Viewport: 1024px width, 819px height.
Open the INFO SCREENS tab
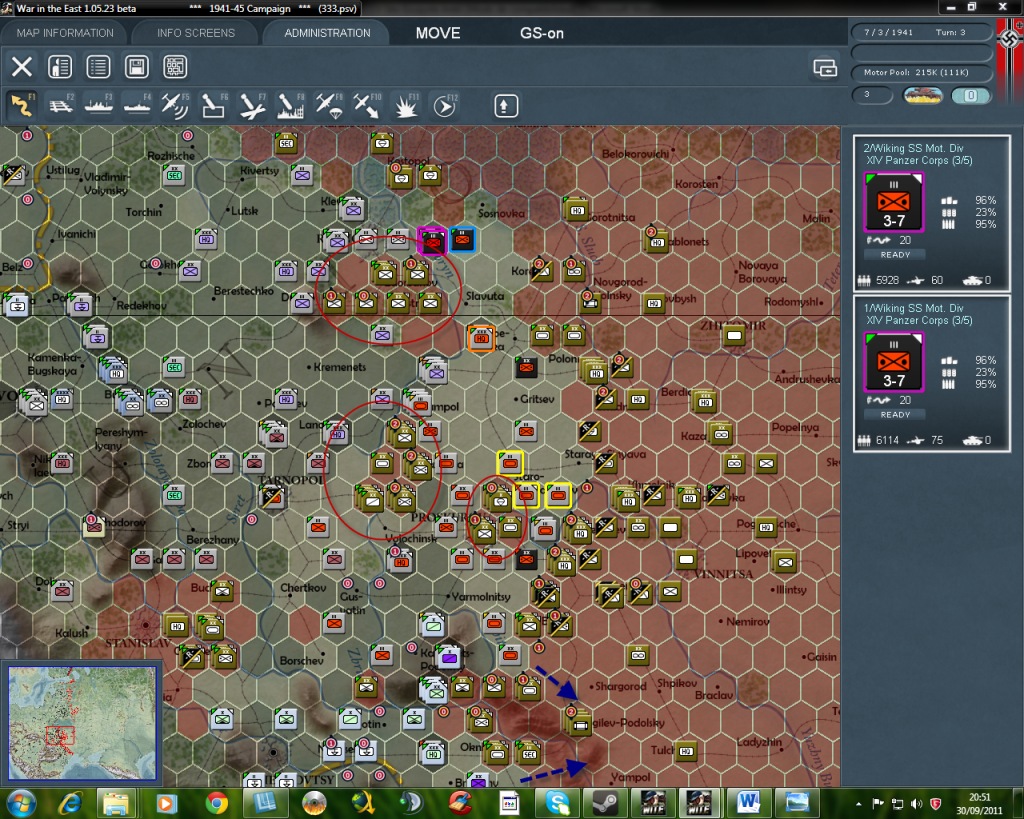click(x=195, y=33)
